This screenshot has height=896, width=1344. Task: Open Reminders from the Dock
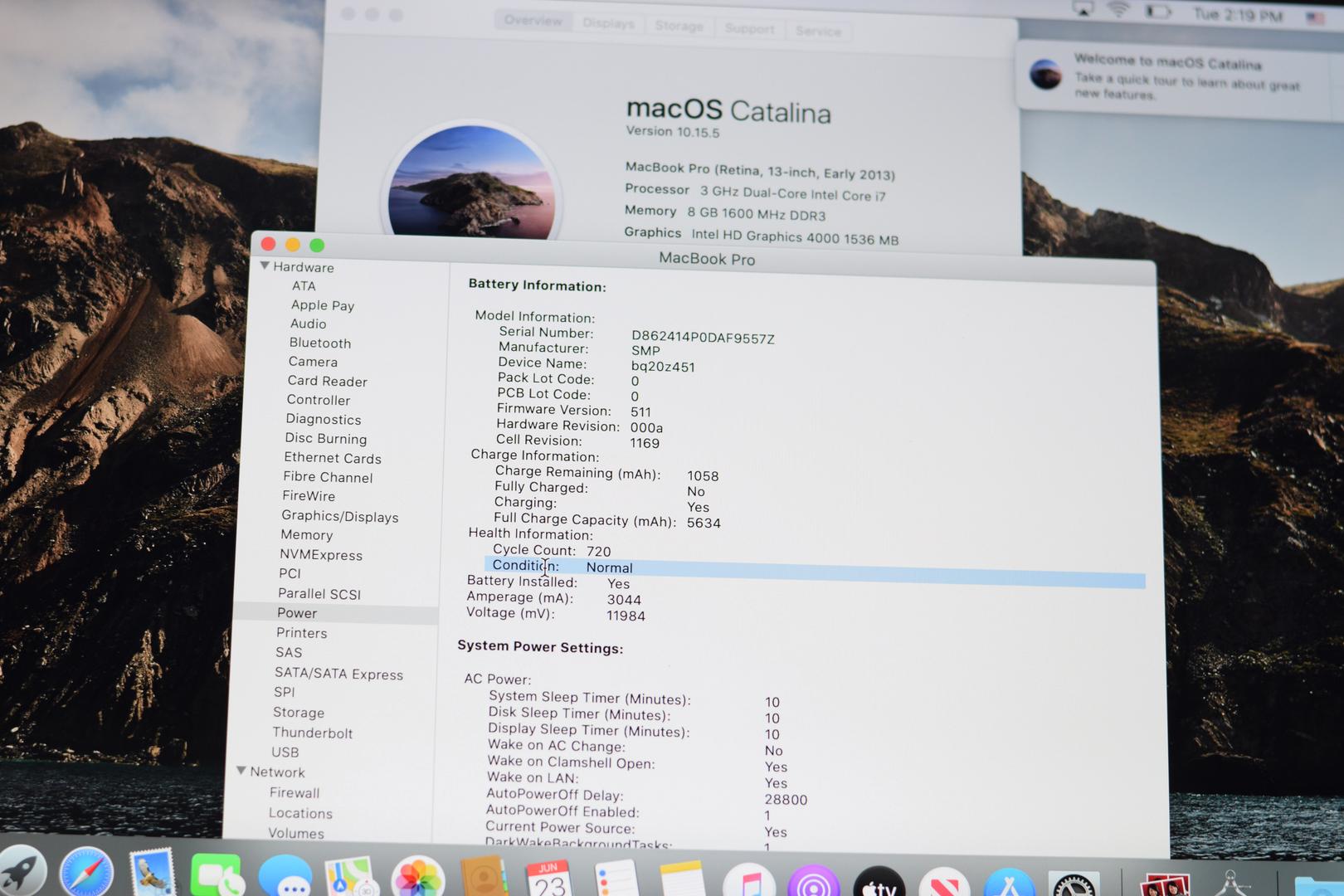[616, 879]
